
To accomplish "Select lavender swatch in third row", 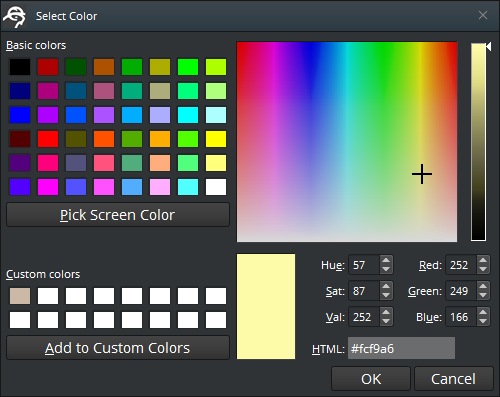I will click(x=160, y=115).
